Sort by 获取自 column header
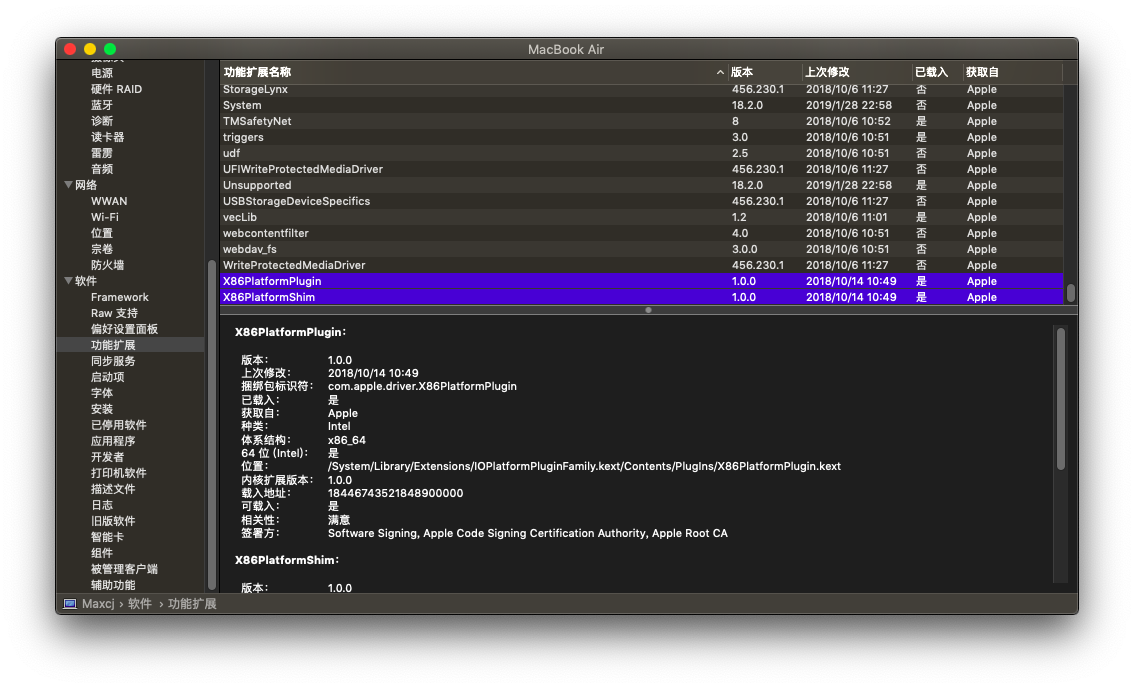This screenshot has width=1134, height=688. tap(1012, 72)
